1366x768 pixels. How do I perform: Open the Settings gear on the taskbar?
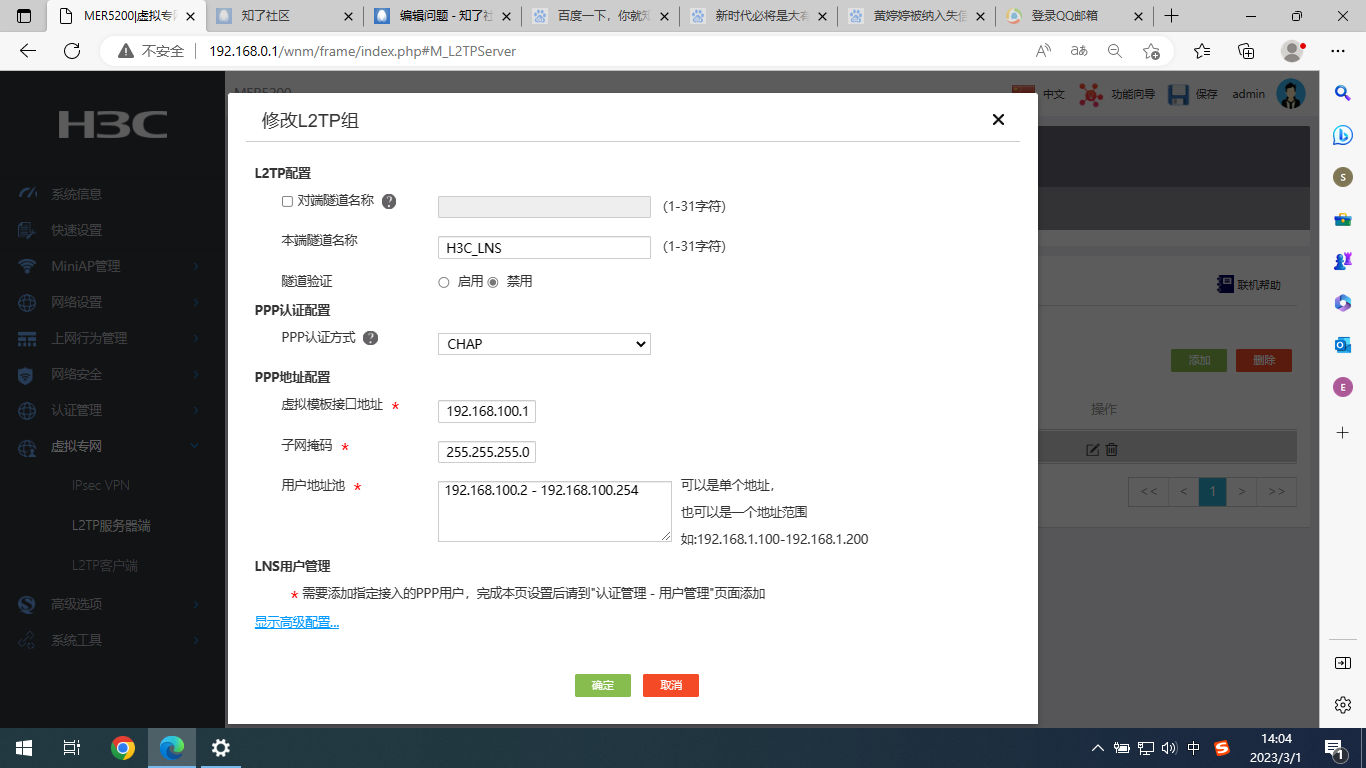pos(221,747)
